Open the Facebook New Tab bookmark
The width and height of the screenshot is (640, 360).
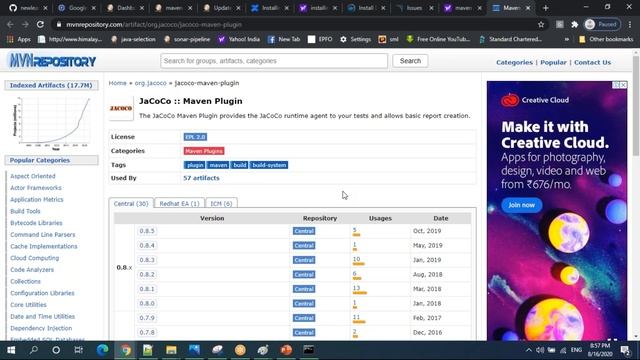point(284,39)
